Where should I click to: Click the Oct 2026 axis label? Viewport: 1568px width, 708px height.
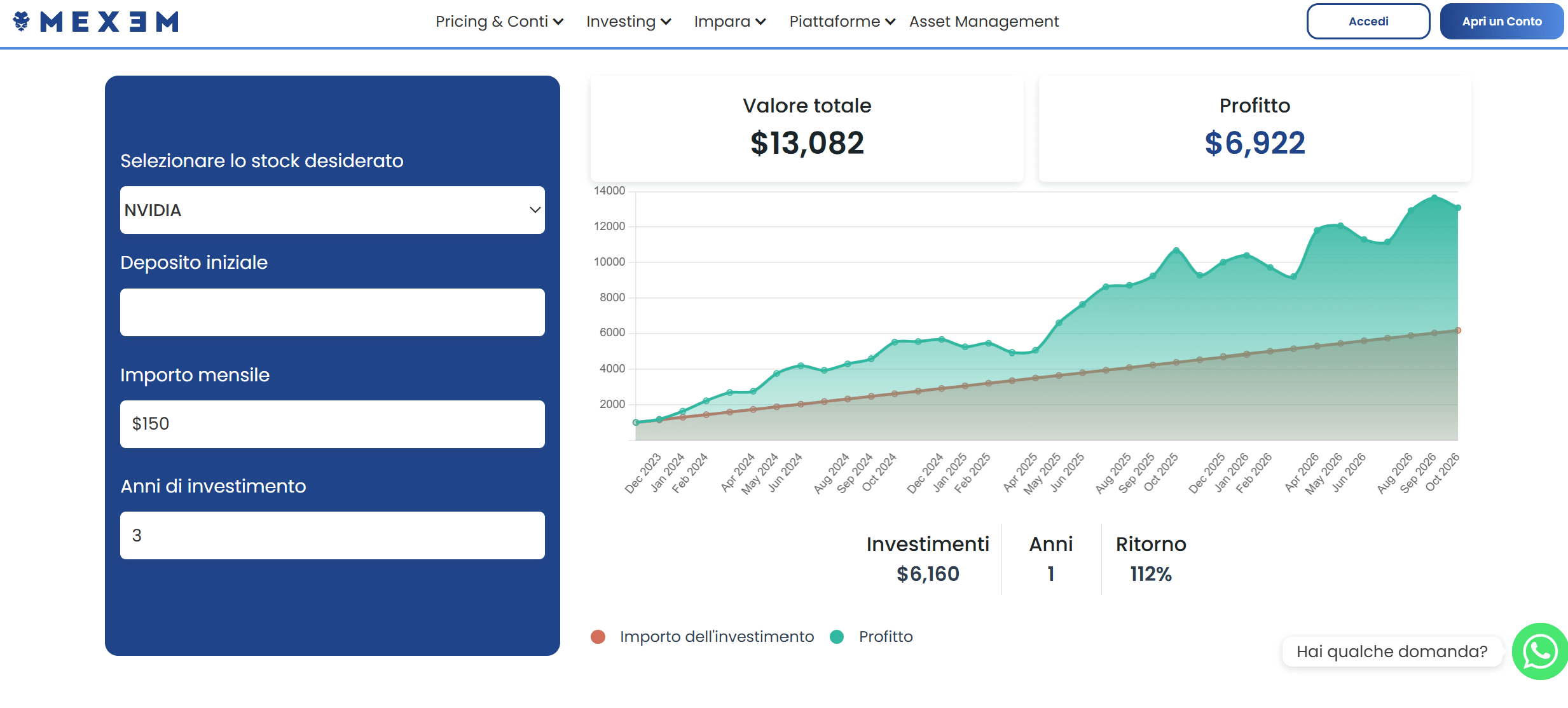(x=1442, y=473)
